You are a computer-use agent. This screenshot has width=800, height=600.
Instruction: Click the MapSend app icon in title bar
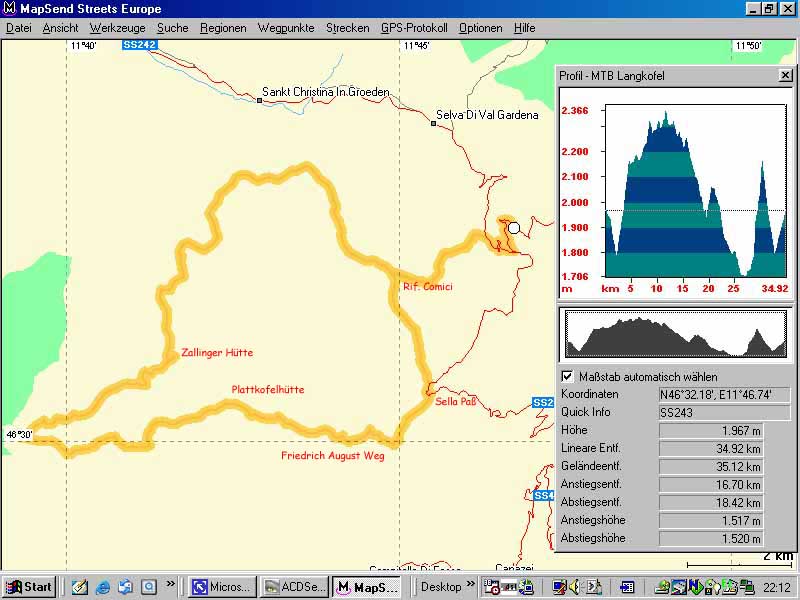[9, 9]
